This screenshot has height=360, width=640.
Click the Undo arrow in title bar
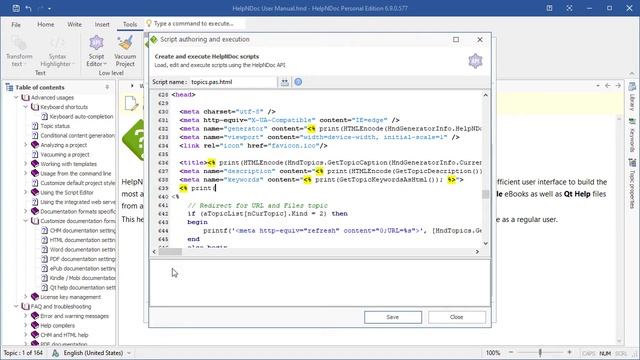coord(28,8)
